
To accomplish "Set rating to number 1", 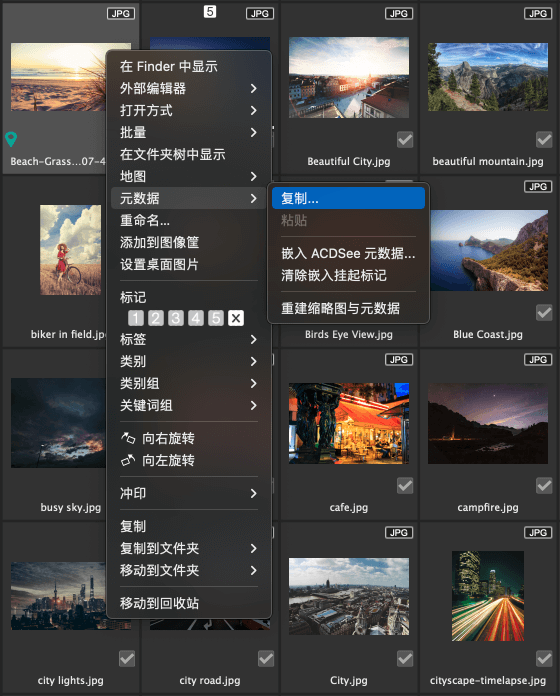I will click(x=136, y=318).
